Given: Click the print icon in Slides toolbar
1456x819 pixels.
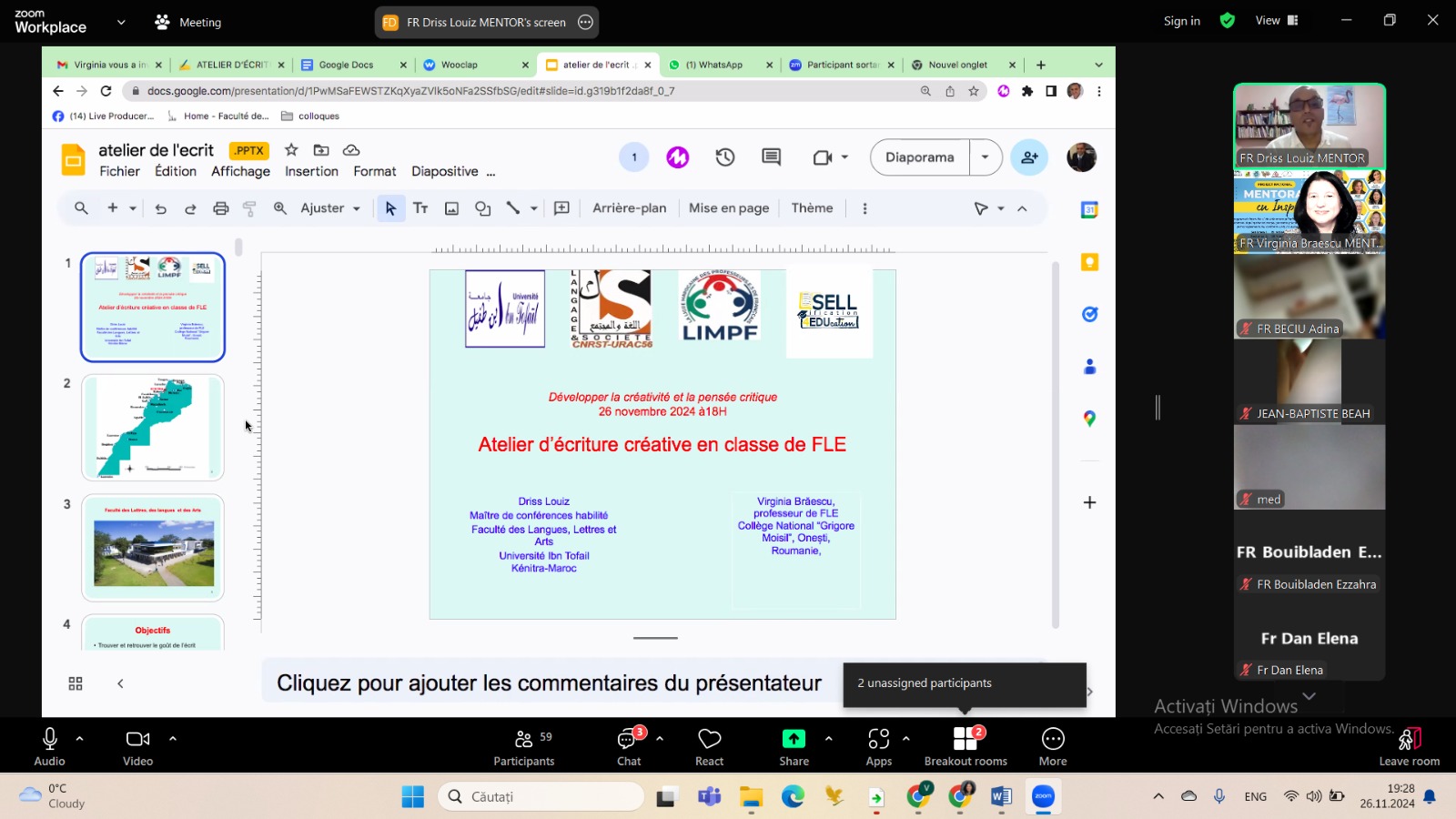Looking at the screenshot, I should click(220, 208).
